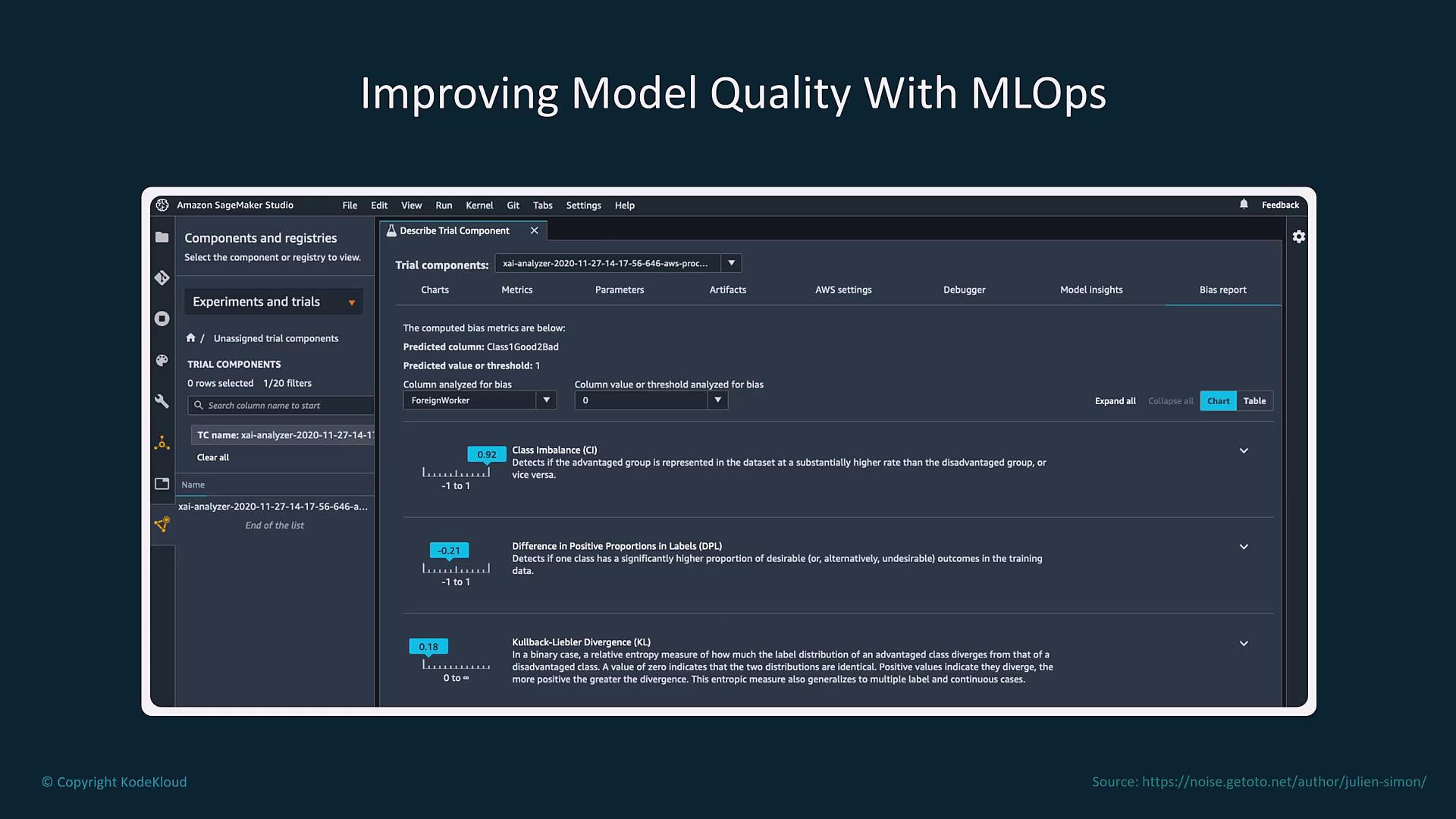The height and width of the screenshot is (819, 1456).
Task: Switch to Table view toggle
Action: coord(1254,401)
